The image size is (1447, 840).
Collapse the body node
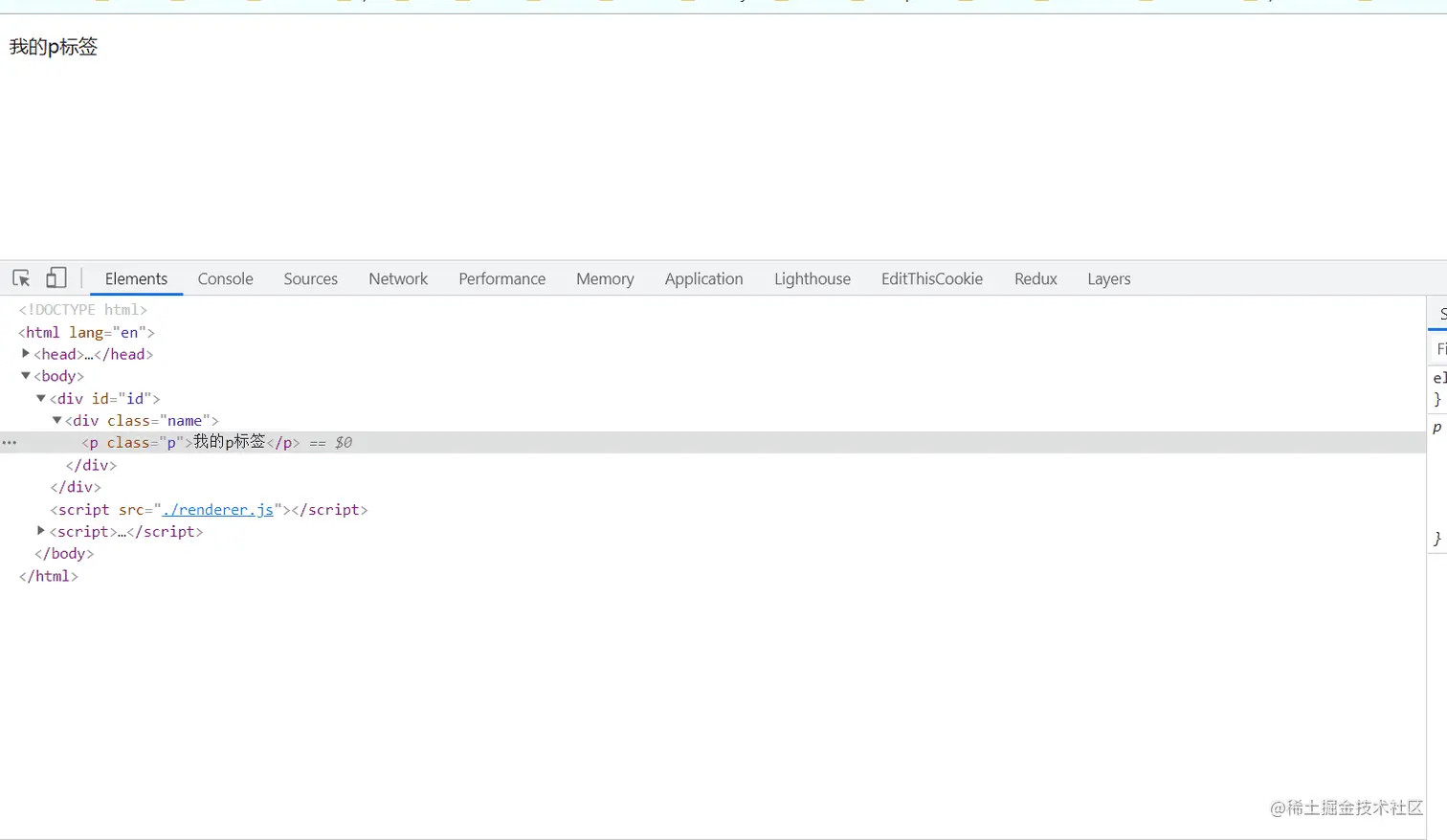point(26,376)
